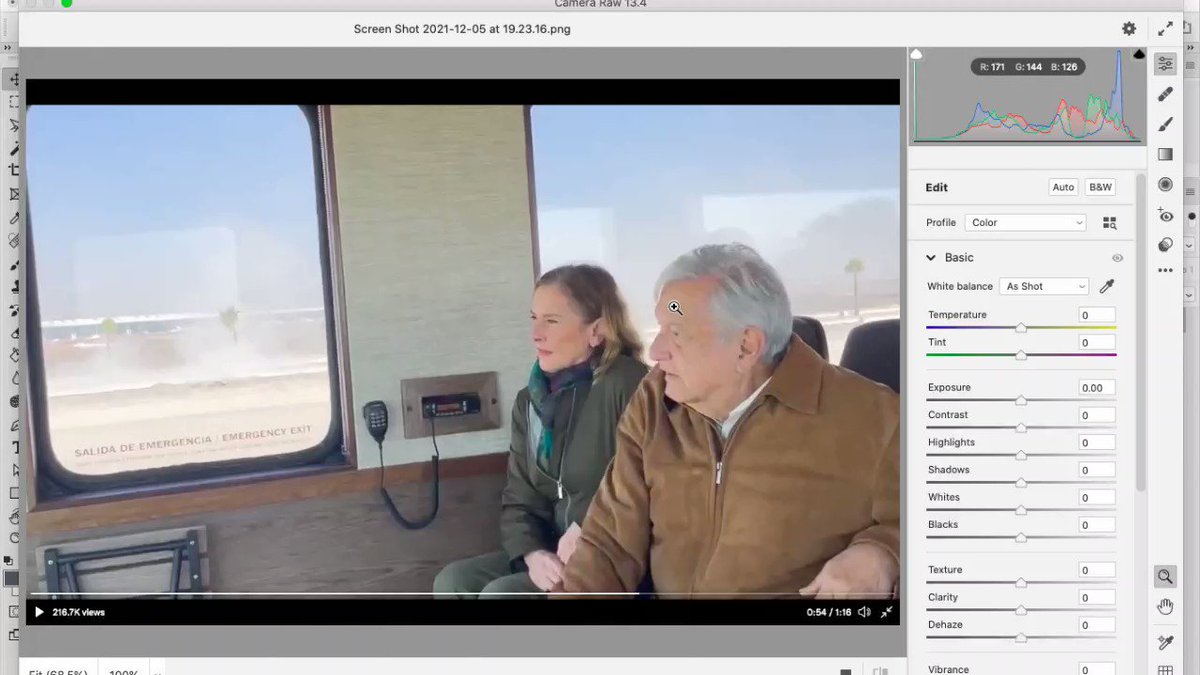
Task: Click the Temperature slider handle
Action: (x=1021, y=327)
